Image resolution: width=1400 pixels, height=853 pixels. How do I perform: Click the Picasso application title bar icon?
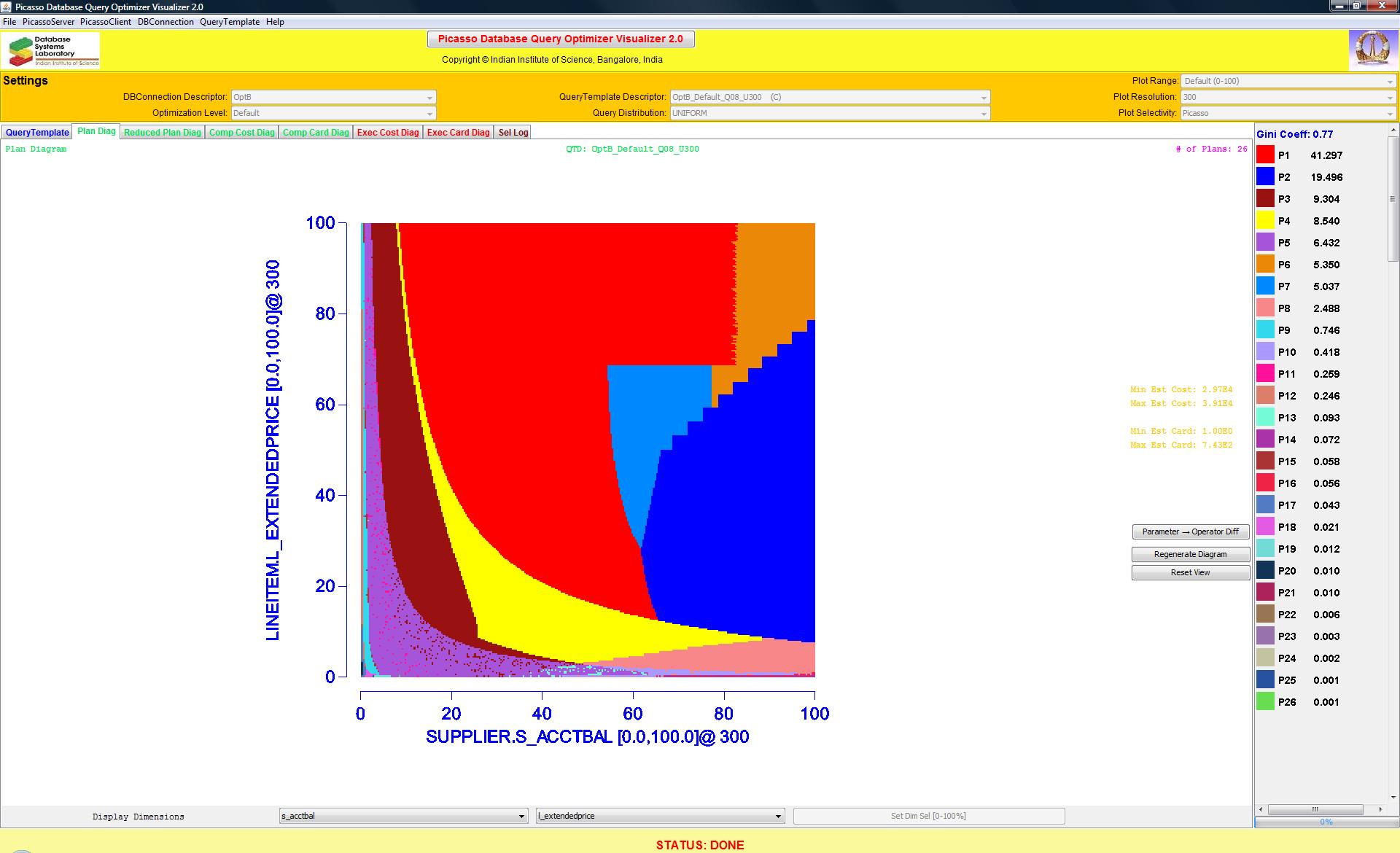tap(7, 7)
